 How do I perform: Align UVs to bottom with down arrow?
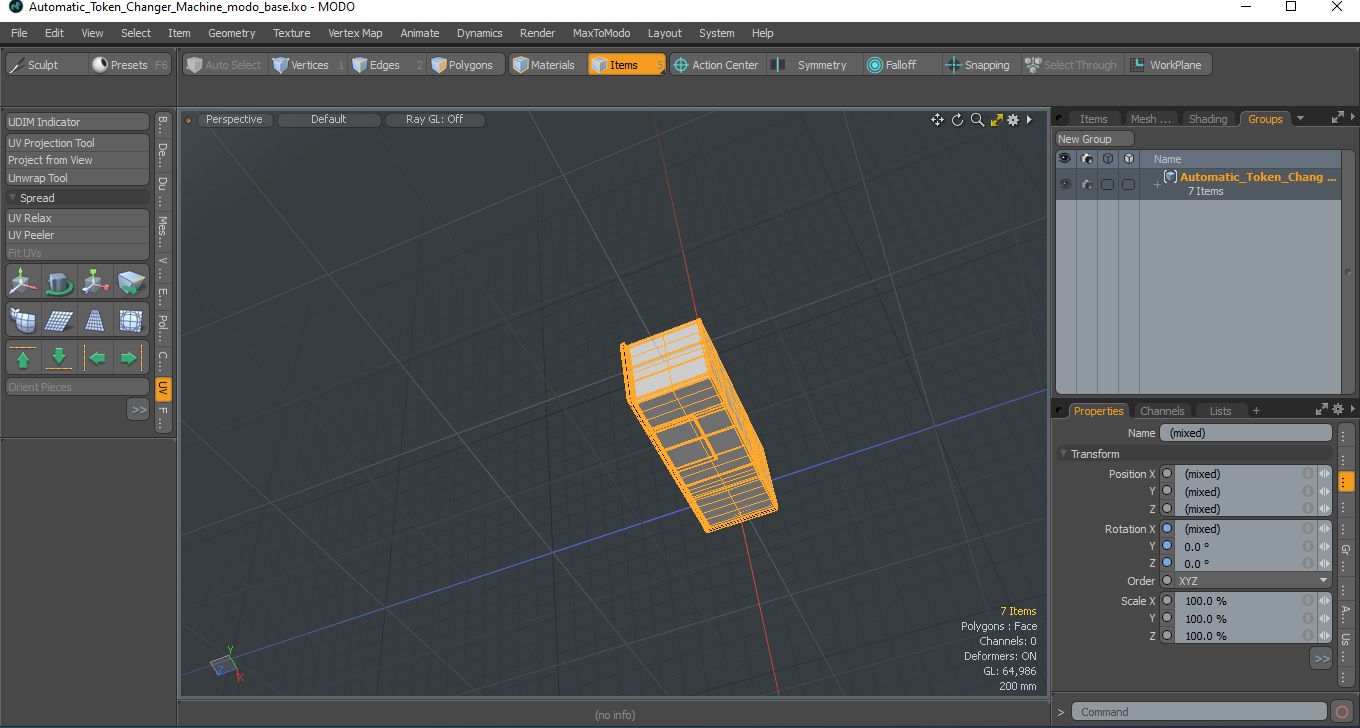tap(59, 357)
